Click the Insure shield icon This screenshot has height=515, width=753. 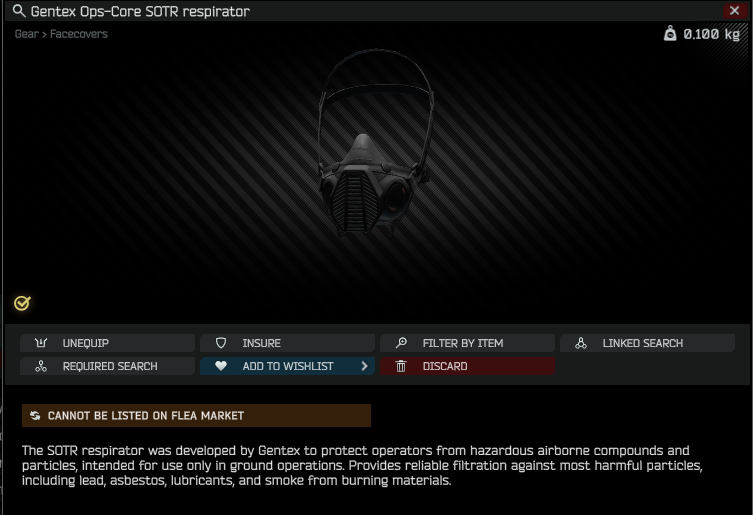(x=221, y=343)
